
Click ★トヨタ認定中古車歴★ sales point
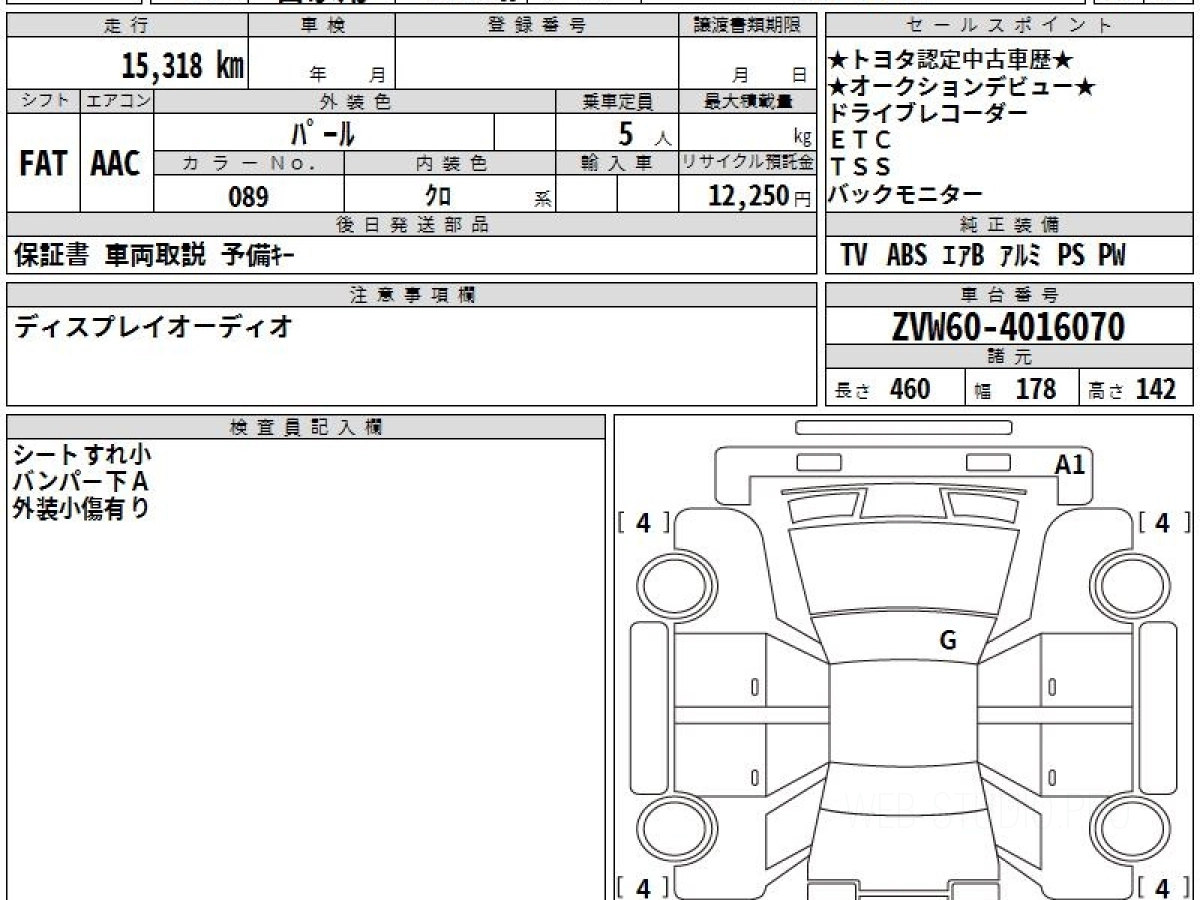952,62
